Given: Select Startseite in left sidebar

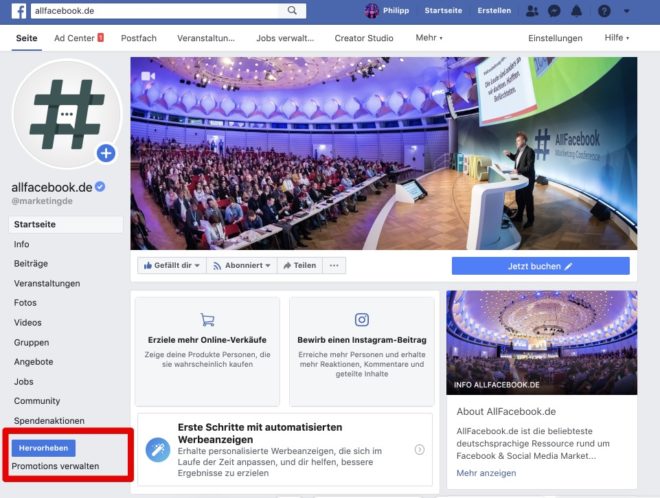Looking at the screenshot, I should [66, 224].
